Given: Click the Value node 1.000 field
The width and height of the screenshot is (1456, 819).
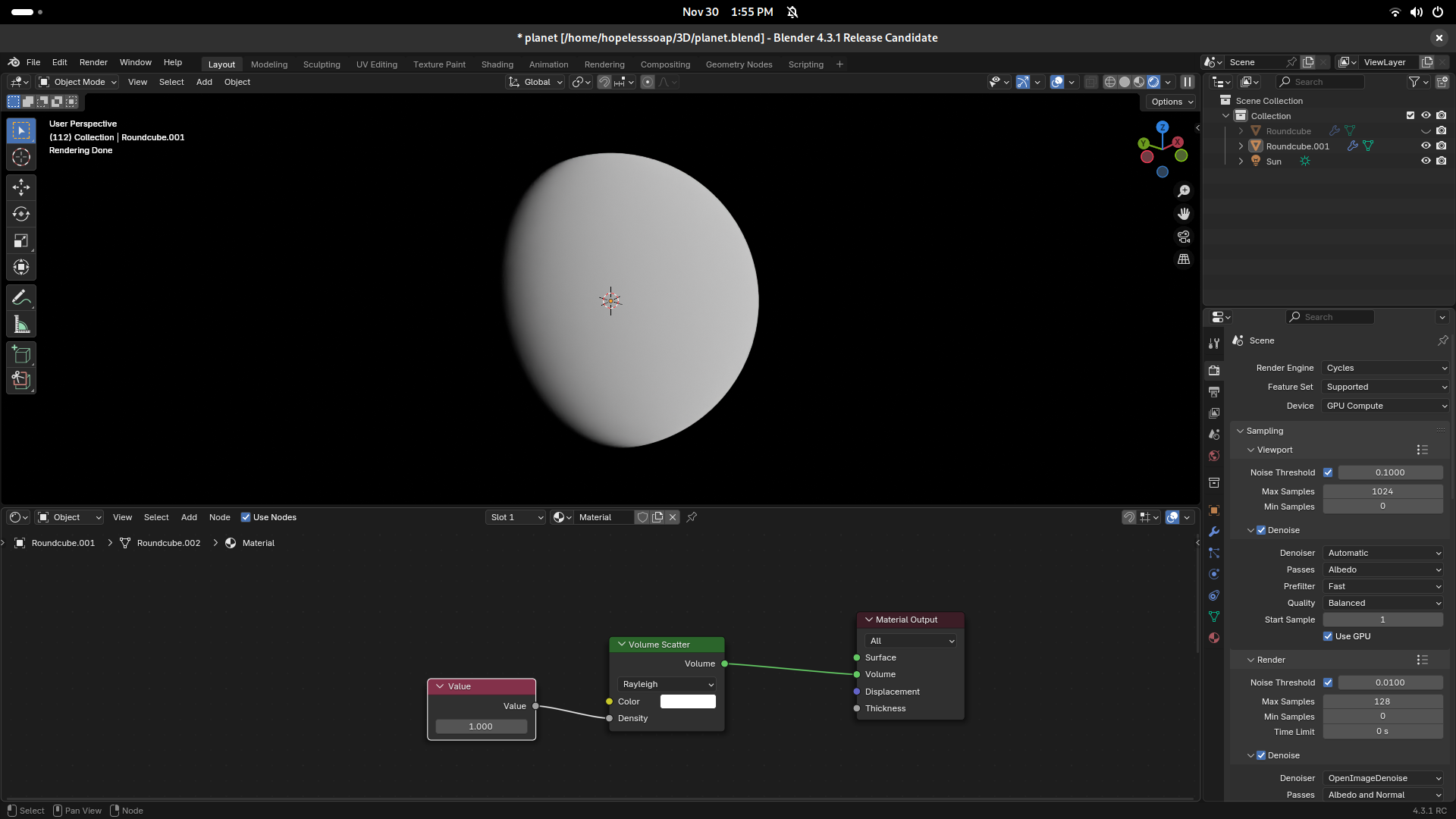Looking at the screenshot, I should click(x=481, y=726).
